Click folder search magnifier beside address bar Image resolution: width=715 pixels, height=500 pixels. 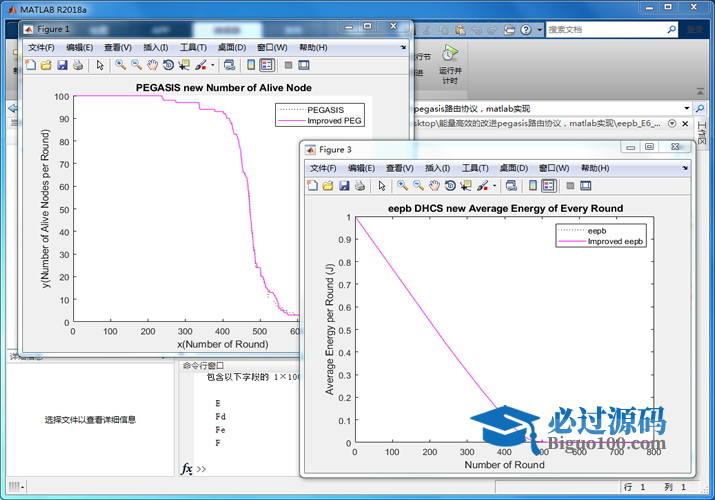click(699, 108)
